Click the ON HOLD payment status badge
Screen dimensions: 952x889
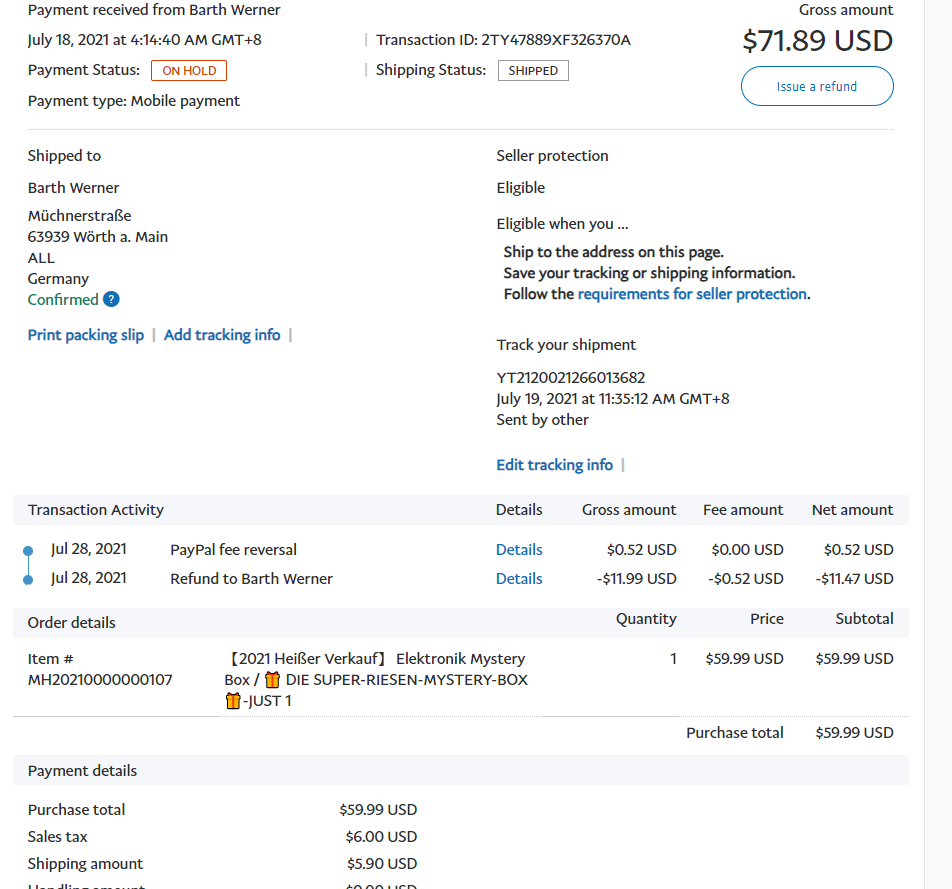189,71
